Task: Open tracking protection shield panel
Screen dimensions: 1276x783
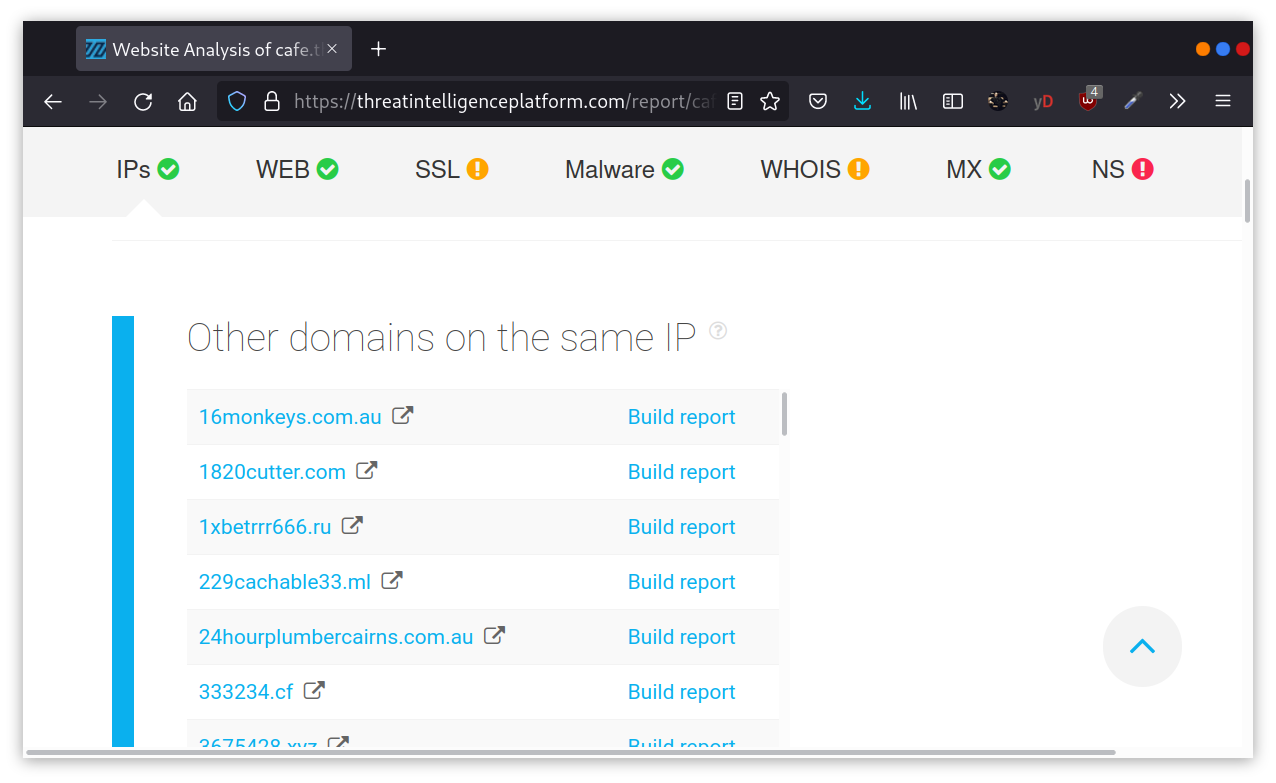Action: [x=237, y=101]
